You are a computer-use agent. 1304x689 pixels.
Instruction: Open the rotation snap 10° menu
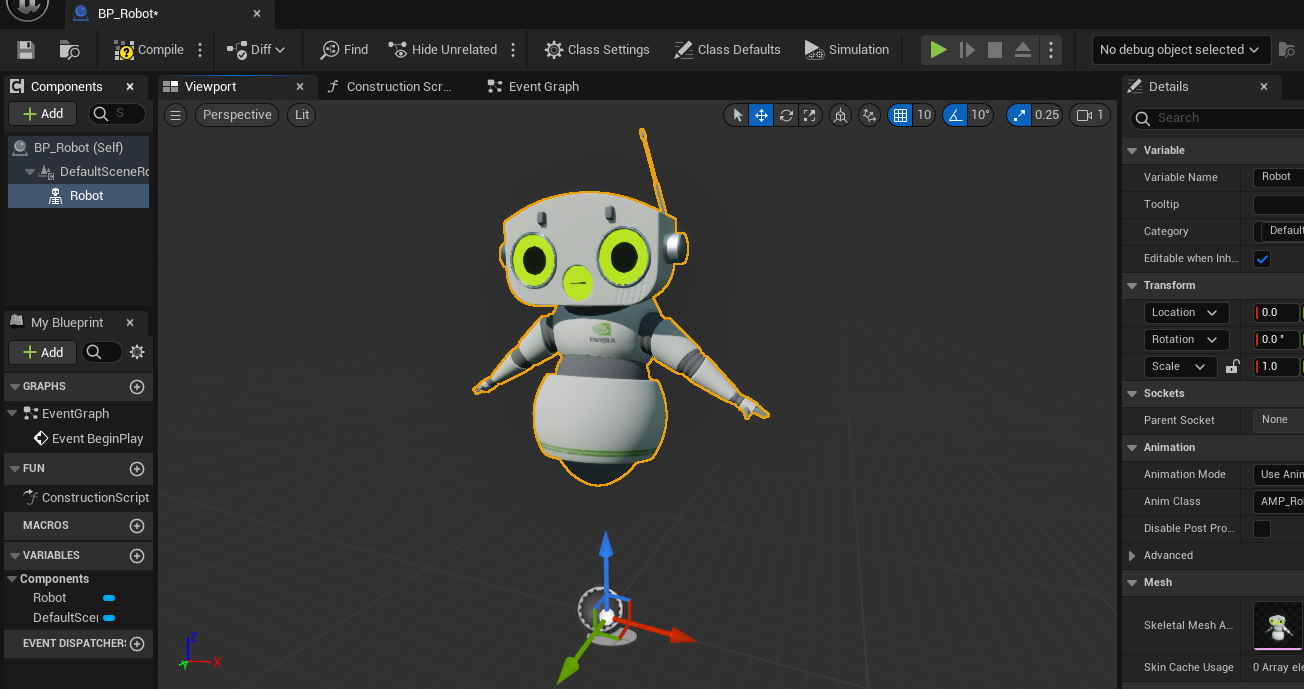(x=981, y=115)
